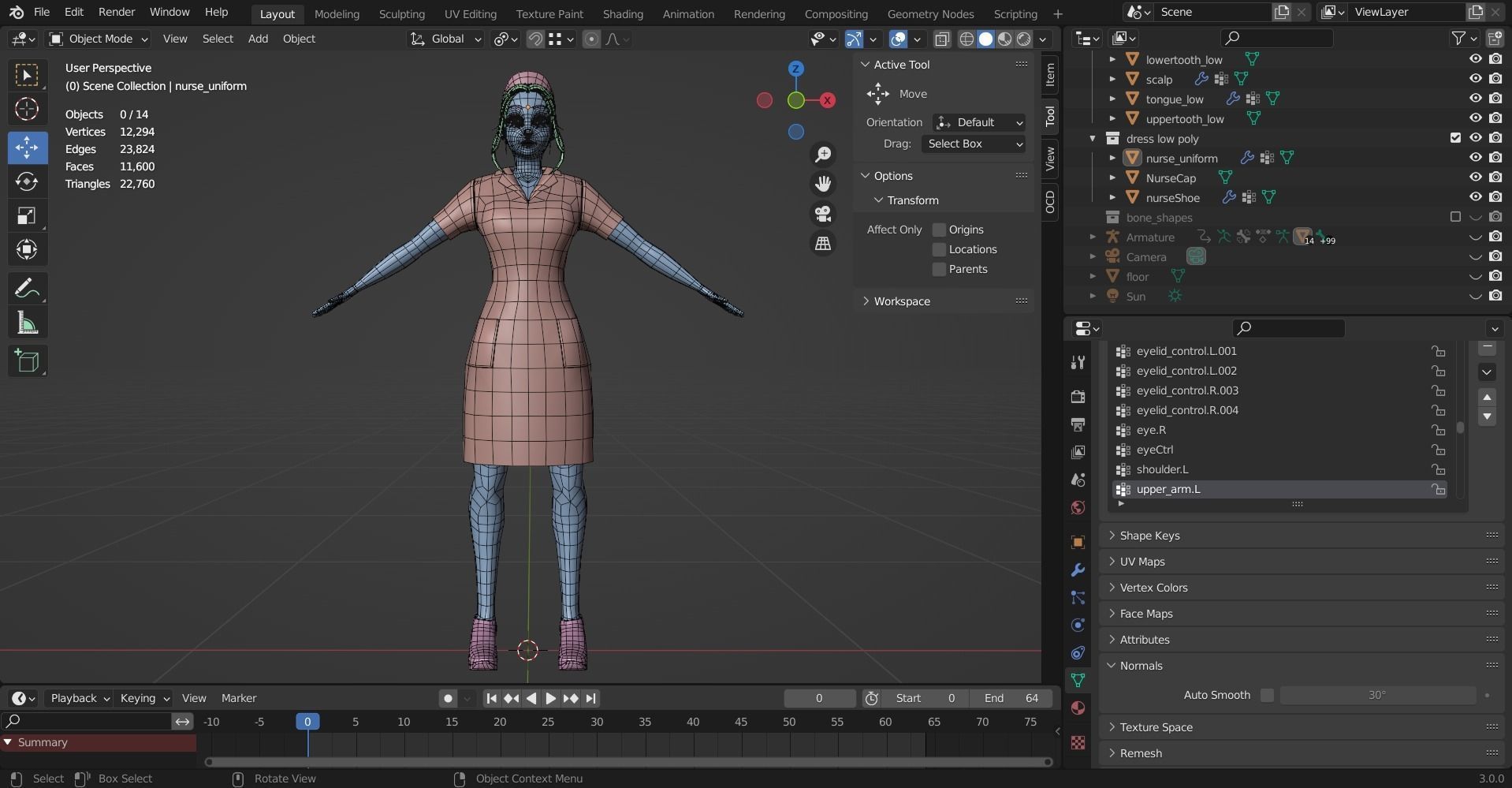1512x788 pixels.
Task: Enable Affect Only Locations checkbox
Action: 939,249
